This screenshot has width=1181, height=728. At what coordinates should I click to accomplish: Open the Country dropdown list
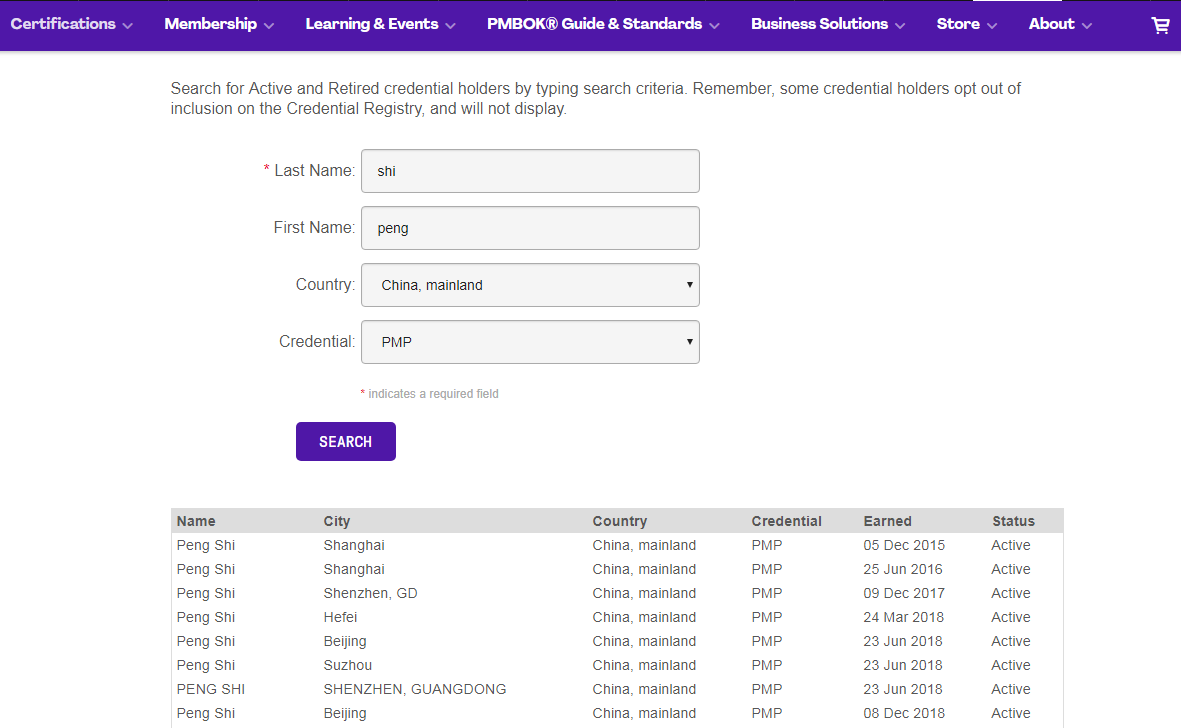tap(530, 285)
